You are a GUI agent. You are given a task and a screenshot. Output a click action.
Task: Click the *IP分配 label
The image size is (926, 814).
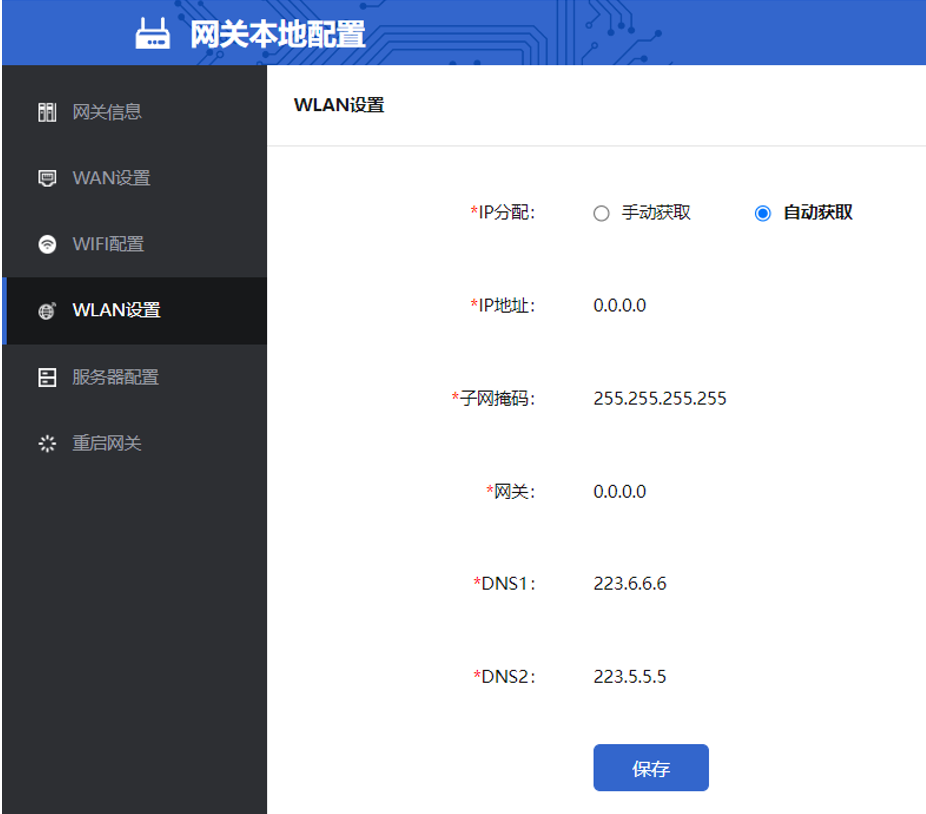point(503,212)
